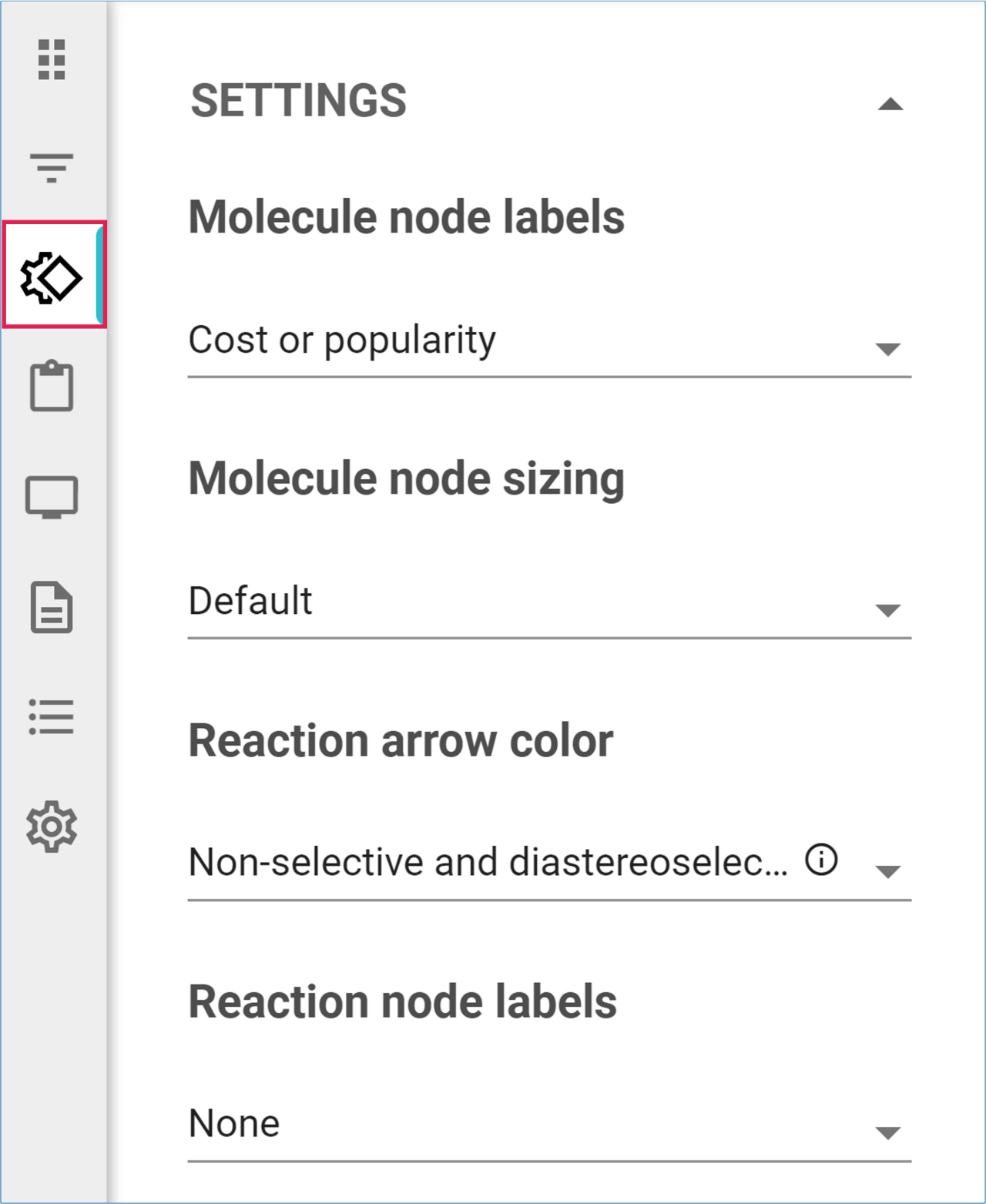Click the bulleted list icon in sidebar
This screenshot has height=1204, width=986.
52,716
